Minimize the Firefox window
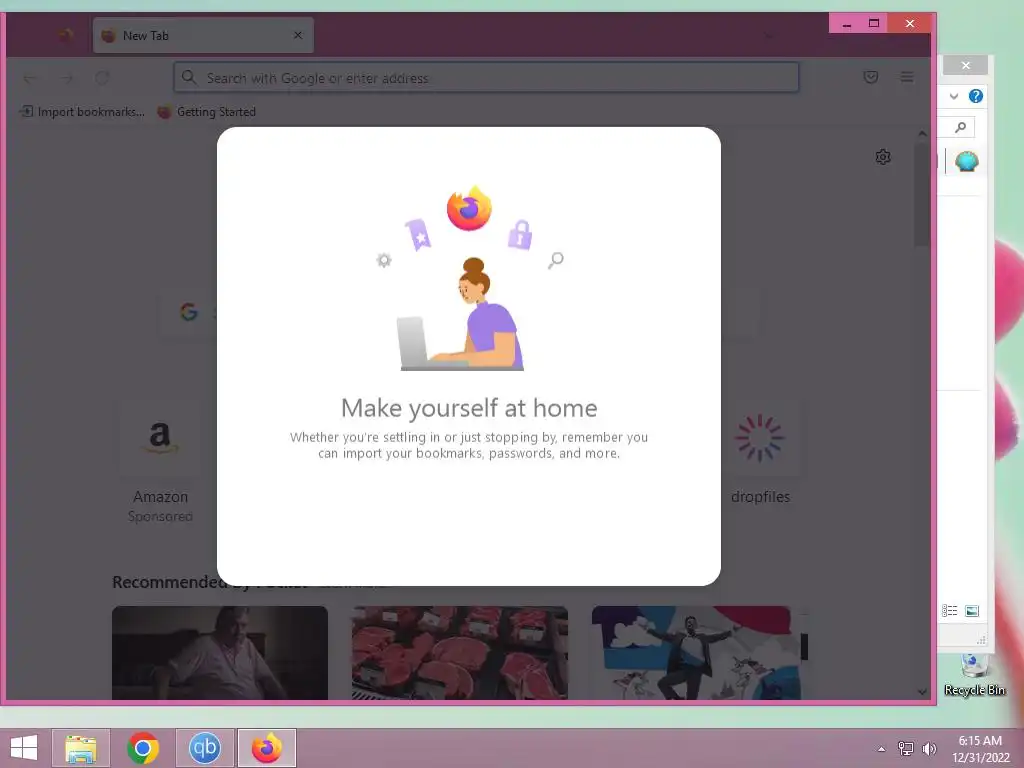The image size is (1024, 768). (847, 24)
